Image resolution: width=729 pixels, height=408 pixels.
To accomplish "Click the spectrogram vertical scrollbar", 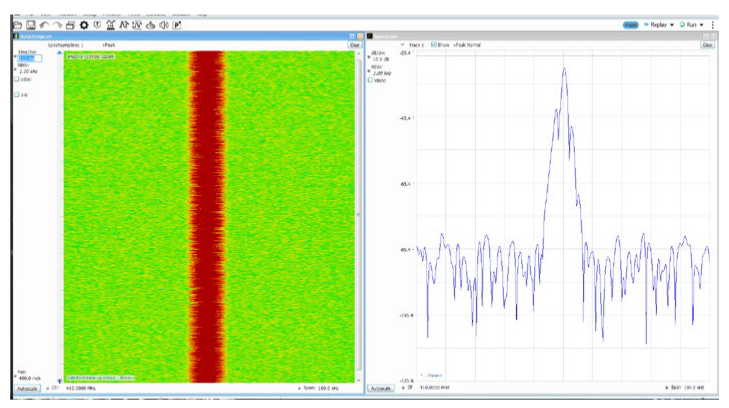I will 358,215.
